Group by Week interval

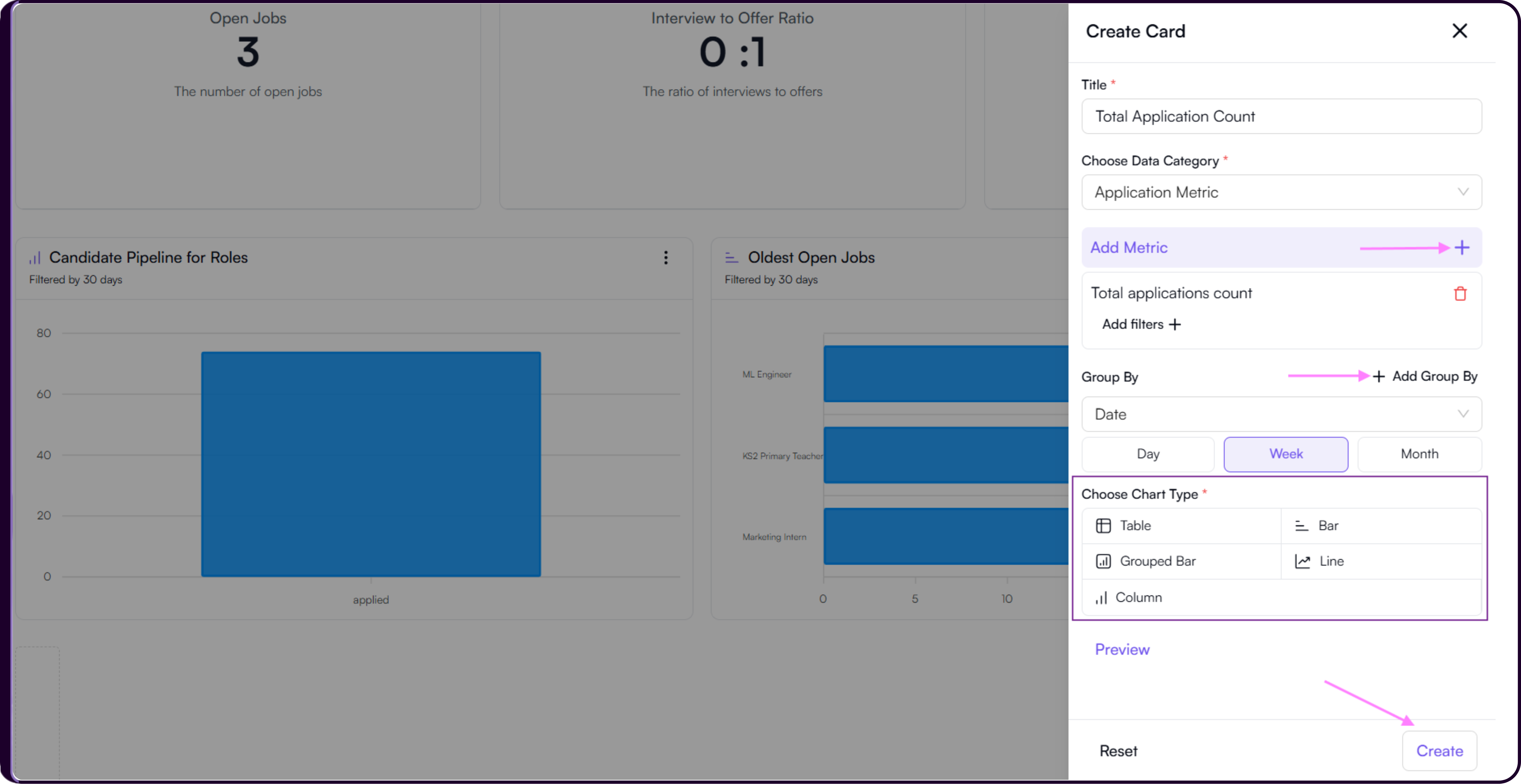(x=1285, y=454)
